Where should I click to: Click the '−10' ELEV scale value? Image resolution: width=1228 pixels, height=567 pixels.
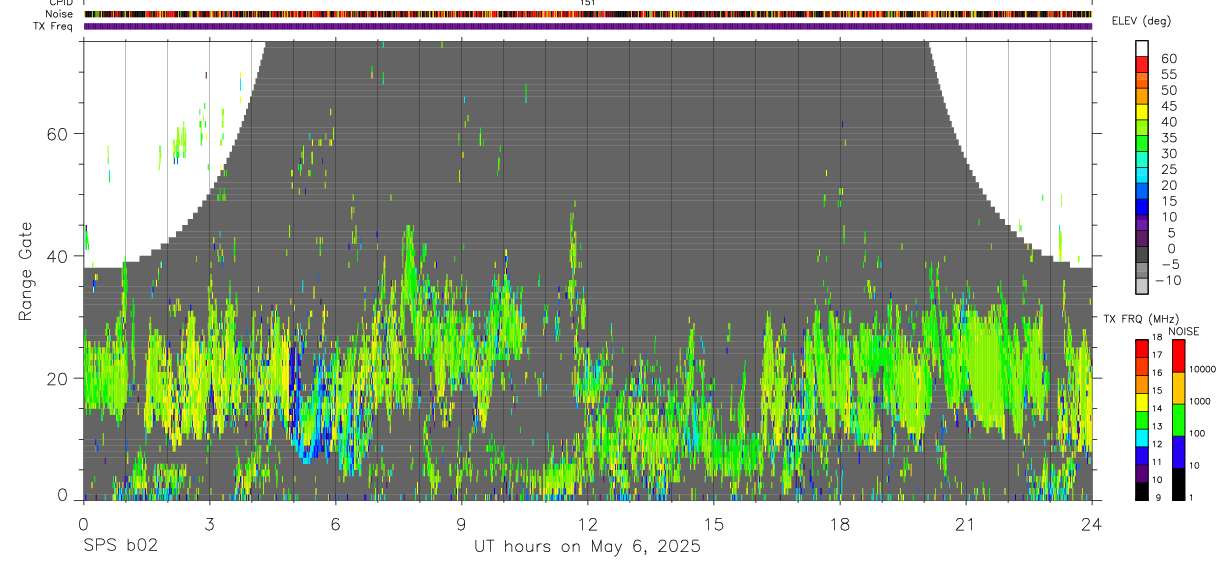point(1167,281)
